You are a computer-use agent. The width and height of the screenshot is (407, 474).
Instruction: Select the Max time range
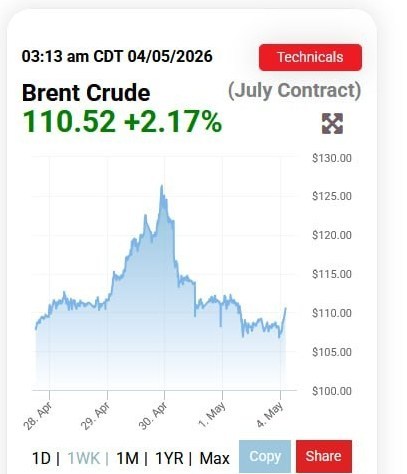(x=214, y=458)
